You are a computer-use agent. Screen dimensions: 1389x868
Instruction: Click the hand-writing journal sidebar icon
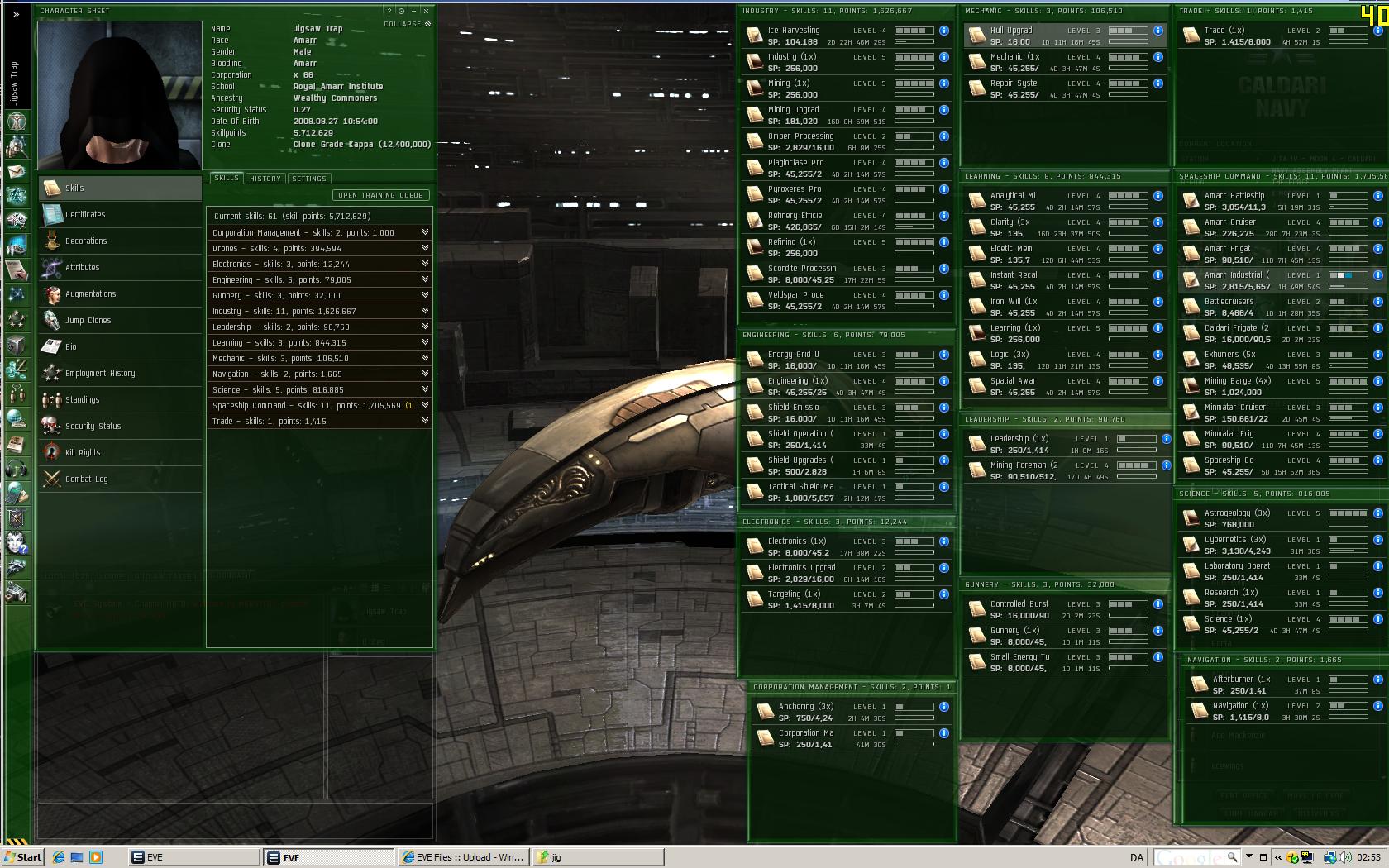(17, 270)
